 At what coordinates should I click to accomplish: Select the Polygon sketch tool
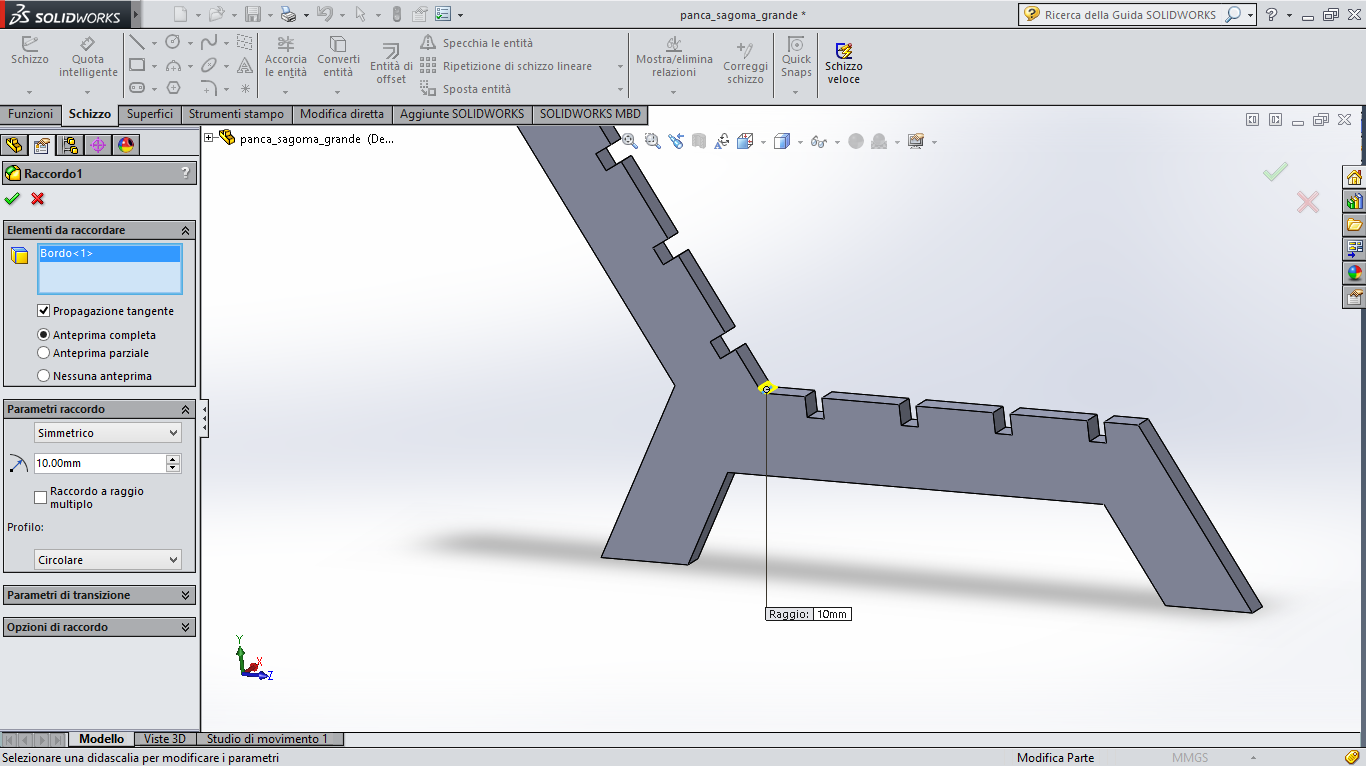tap(173, 88)
